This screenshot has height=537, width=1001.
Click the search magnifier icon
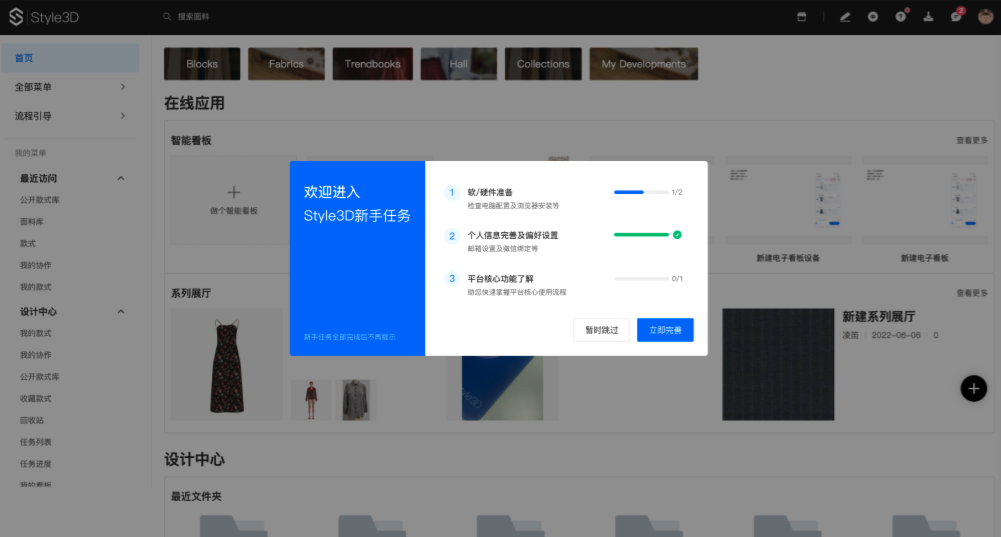167,17
